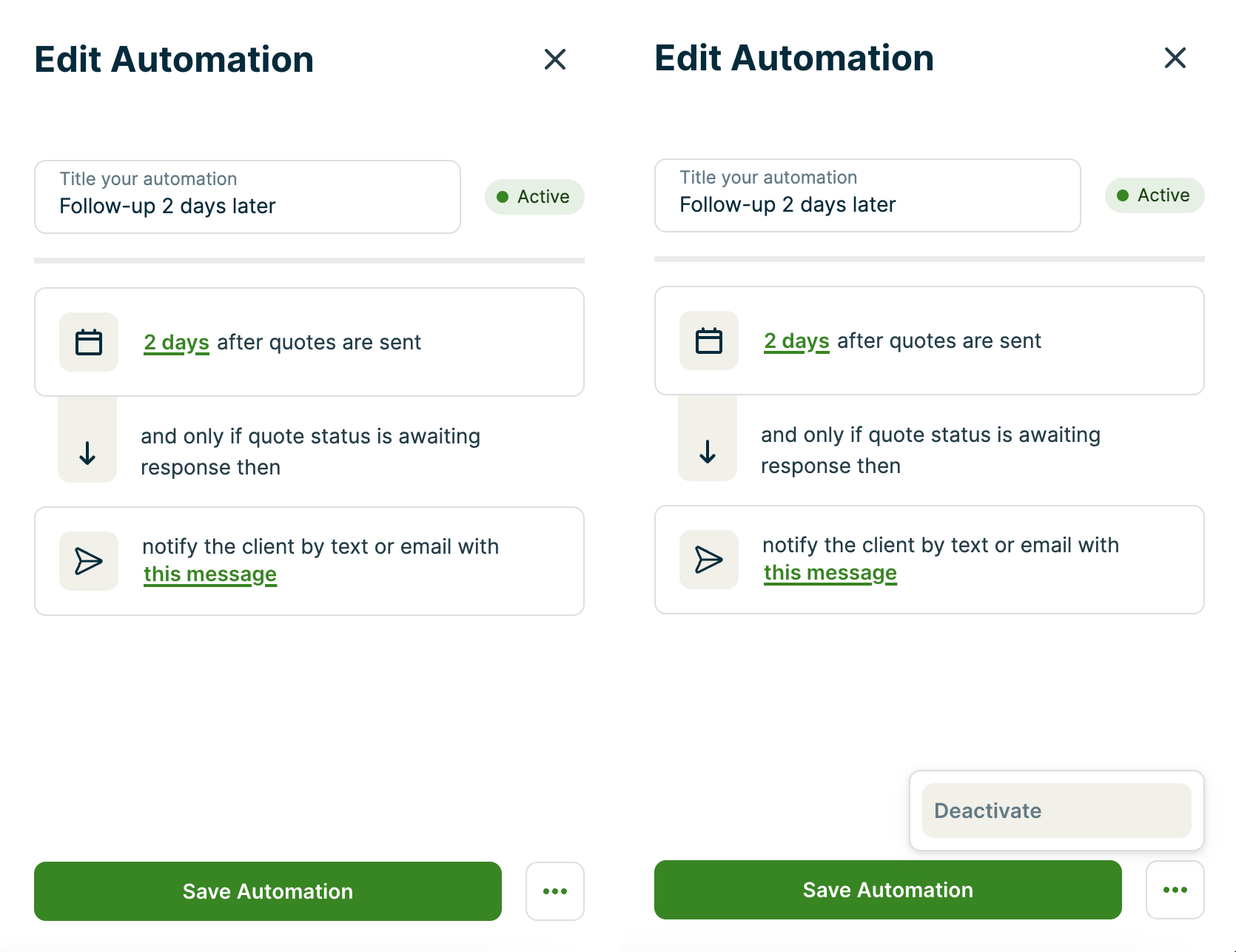Open 'this message' link in right panel
The width and height of the screenshot is (1236, 952).
[830, 573]
